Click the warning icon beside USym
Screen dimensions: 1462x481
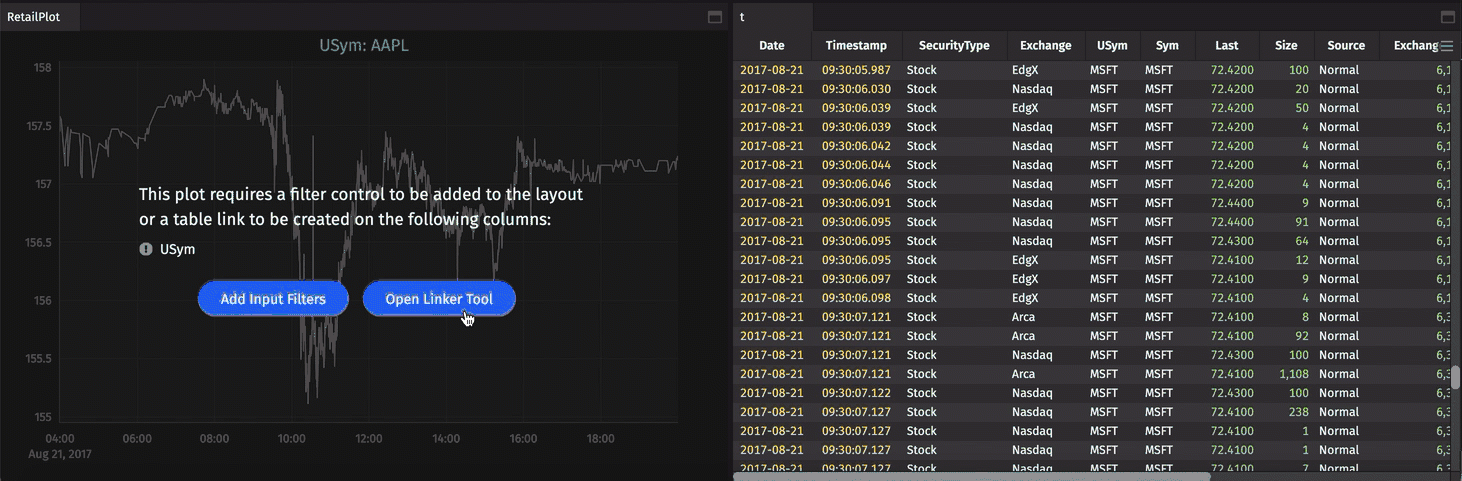[x=146, y=249]
